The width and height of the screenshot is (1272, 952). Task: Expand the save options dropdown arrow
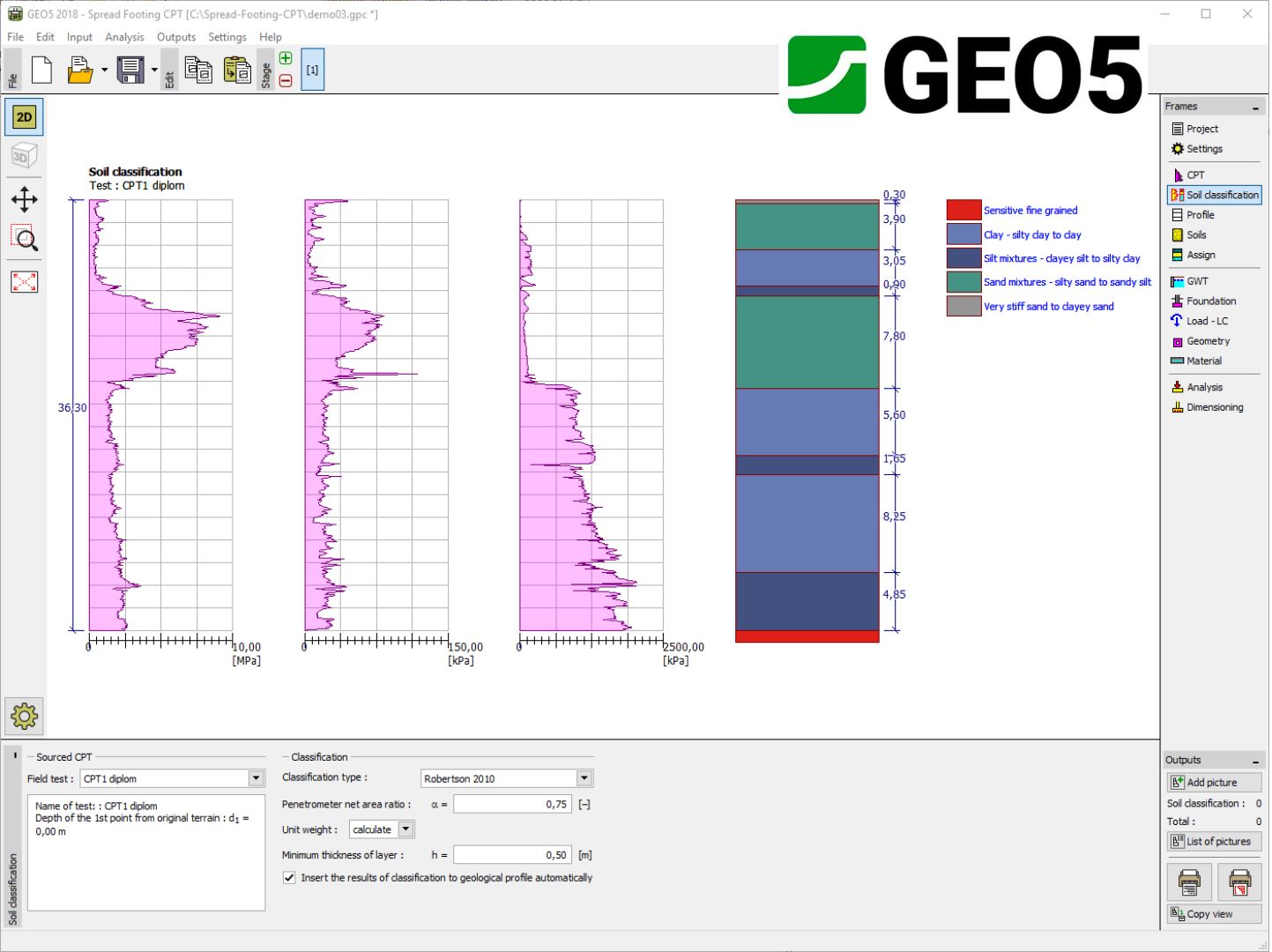tap(154, 70)
